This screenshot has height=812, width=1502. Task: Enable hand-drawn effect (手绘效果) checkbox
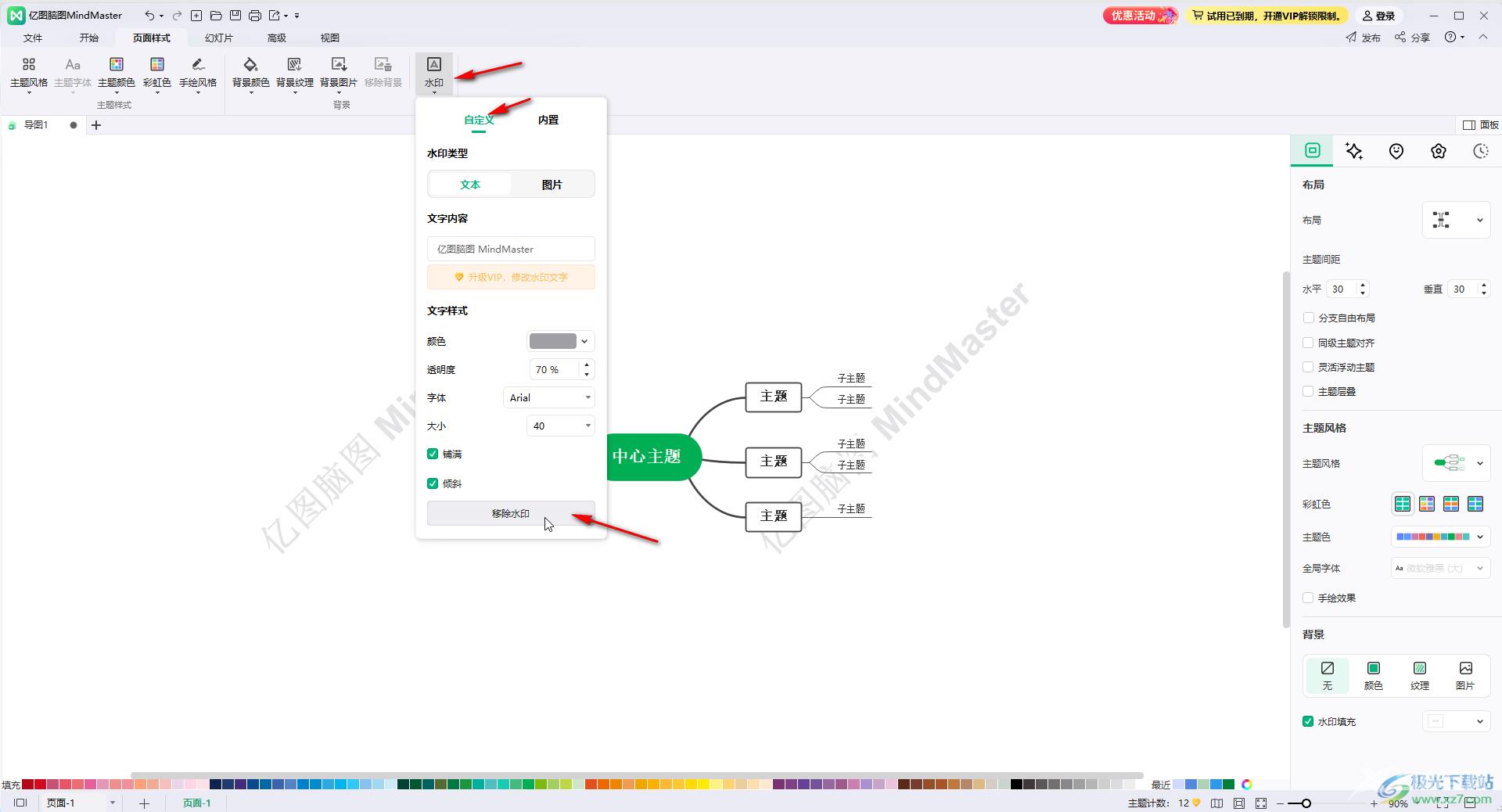click(x=1308, y=598)
